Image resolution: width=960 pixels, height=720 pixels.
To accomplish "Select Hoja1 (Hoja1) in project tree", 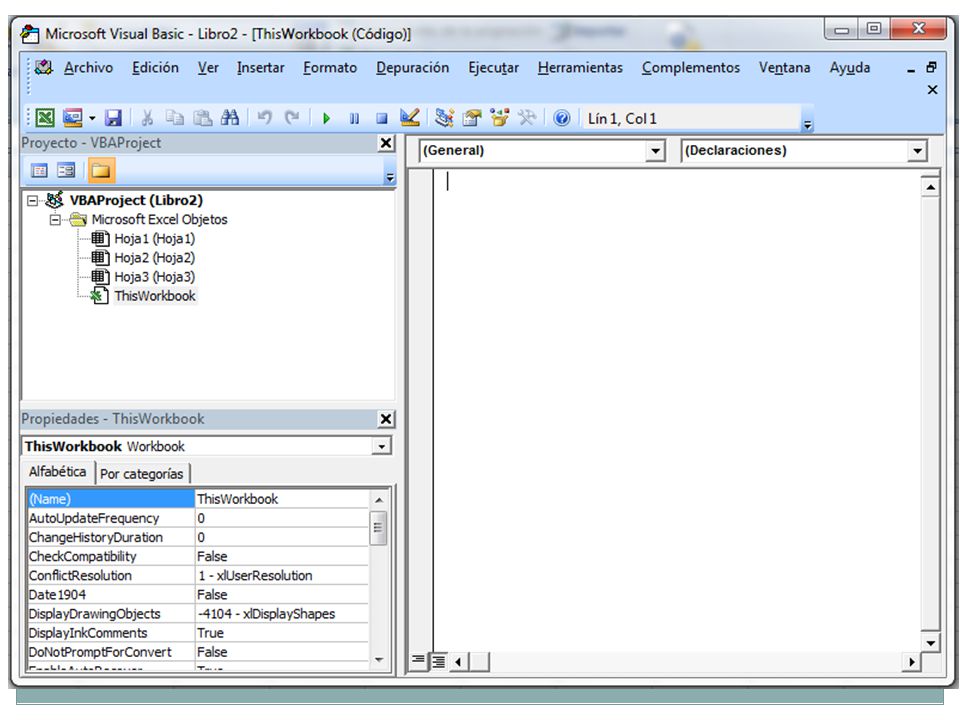I will pos(154,239).
